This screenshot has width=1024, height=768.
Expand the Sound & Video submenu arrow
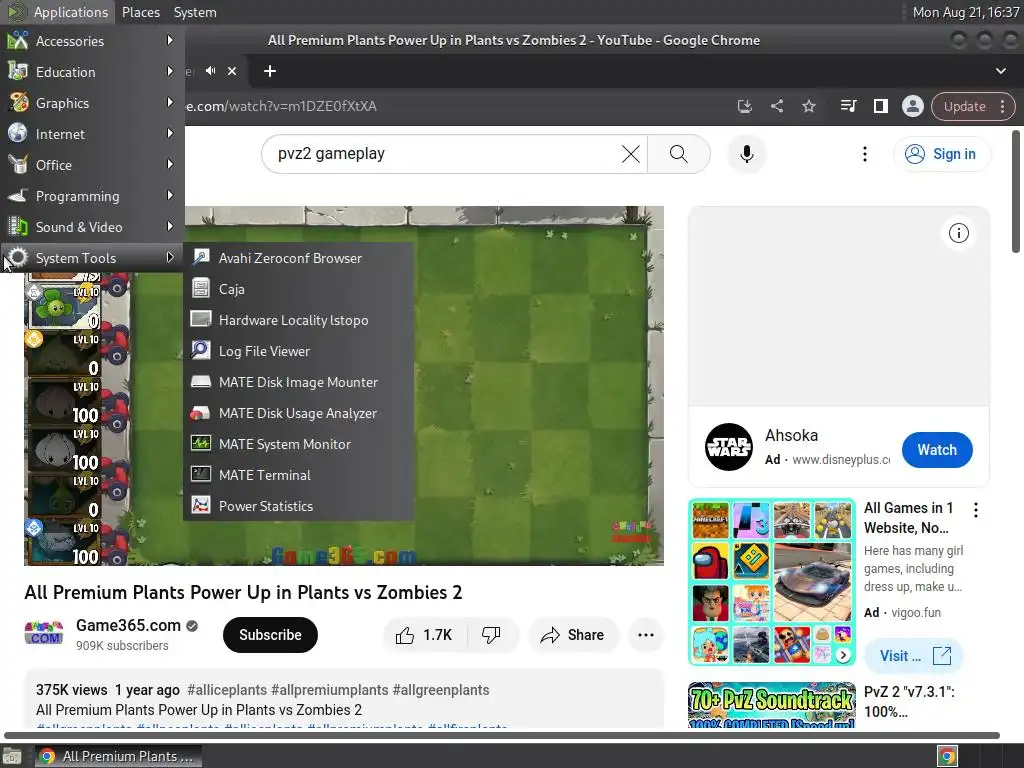[170, 227]
